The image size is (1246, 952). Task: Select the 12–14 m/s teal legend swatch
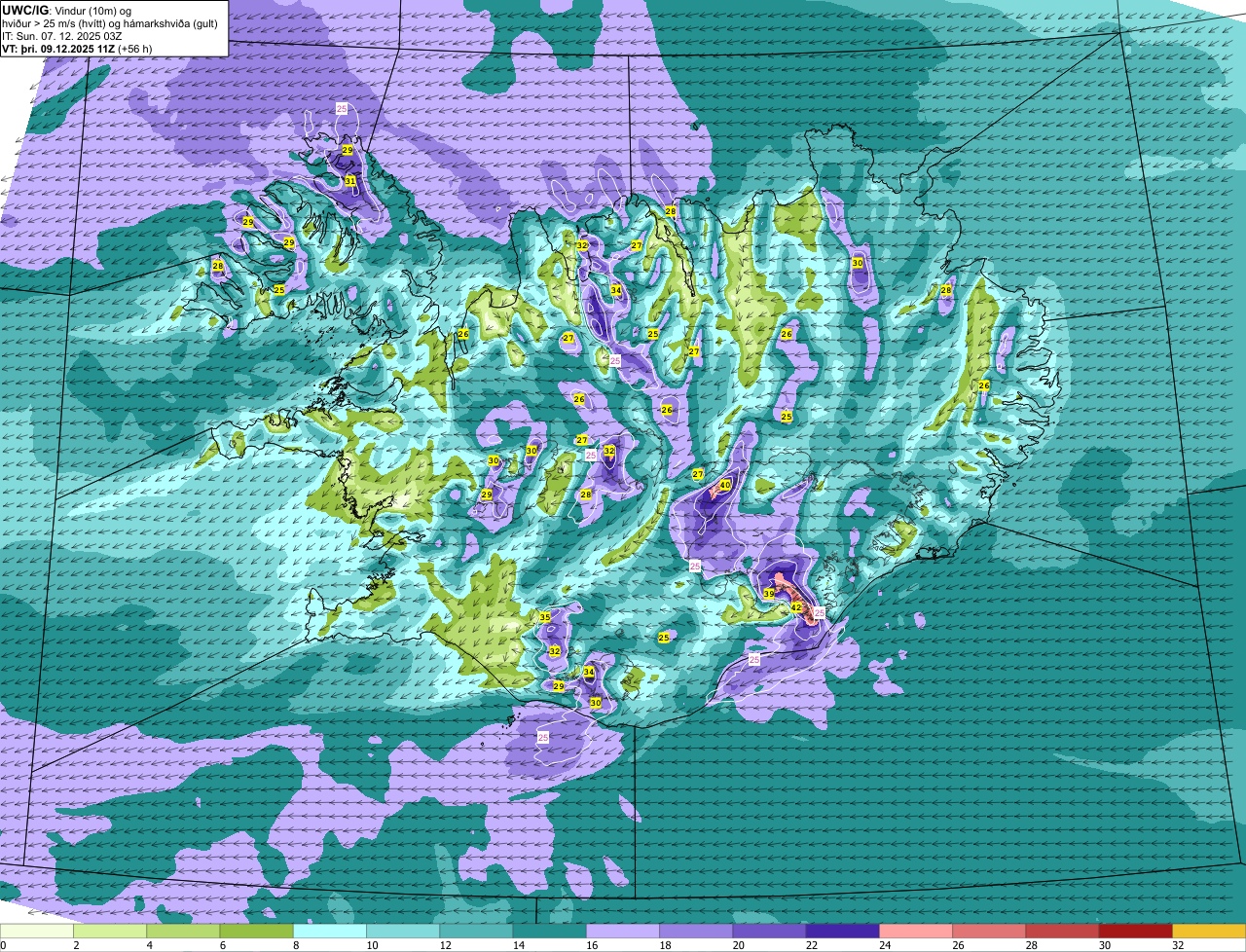pos(476,932)
